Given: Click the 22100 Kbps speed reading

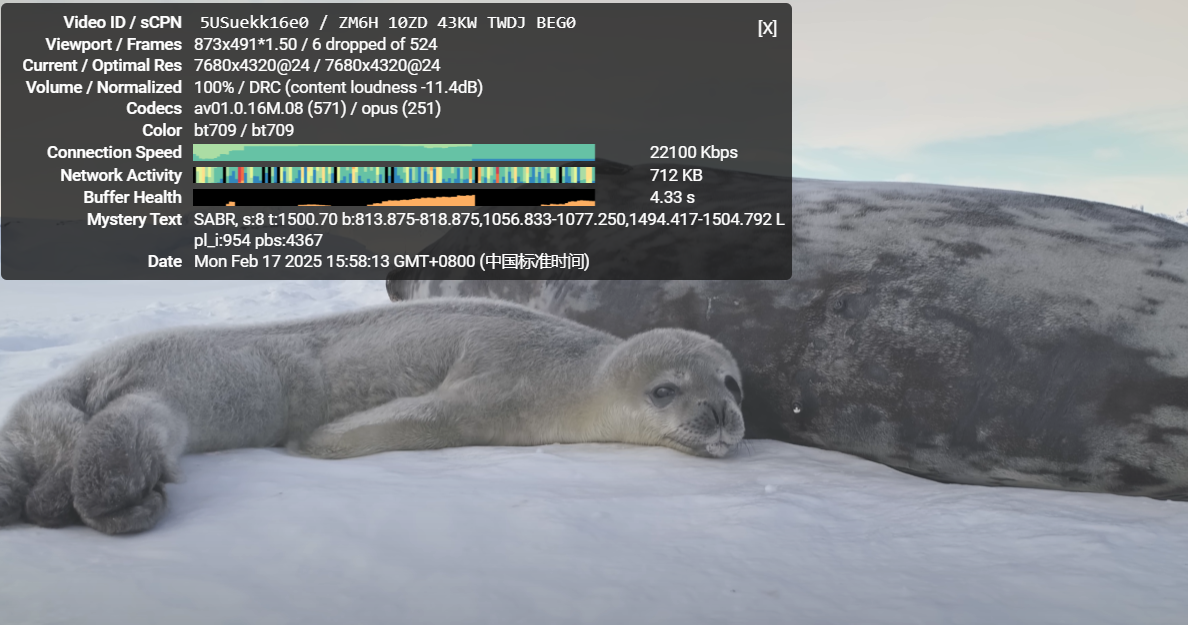Looking at the screenshot, I should [x=693, y=152].
